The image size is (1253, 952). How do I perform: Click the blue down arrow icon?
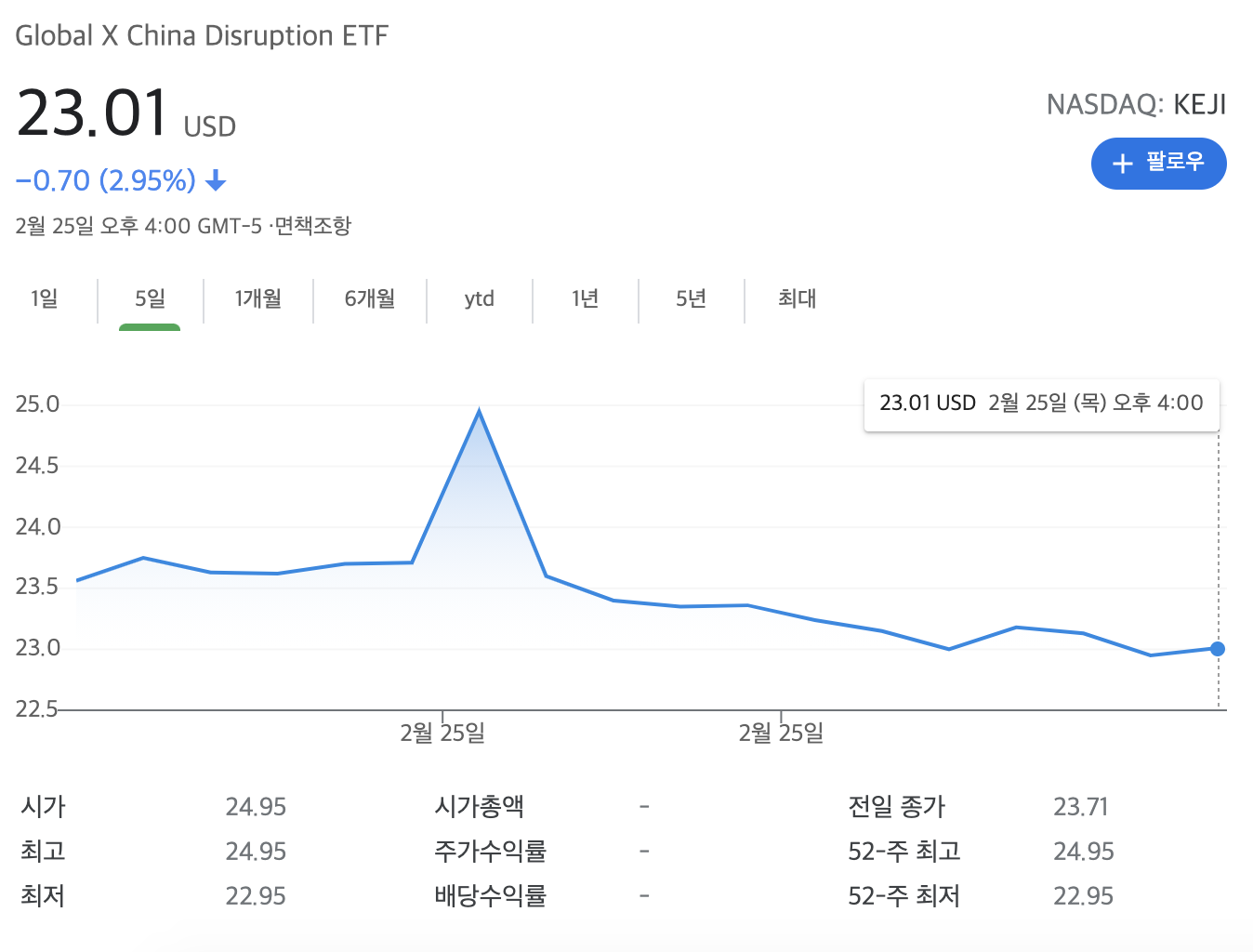point(216,180)
